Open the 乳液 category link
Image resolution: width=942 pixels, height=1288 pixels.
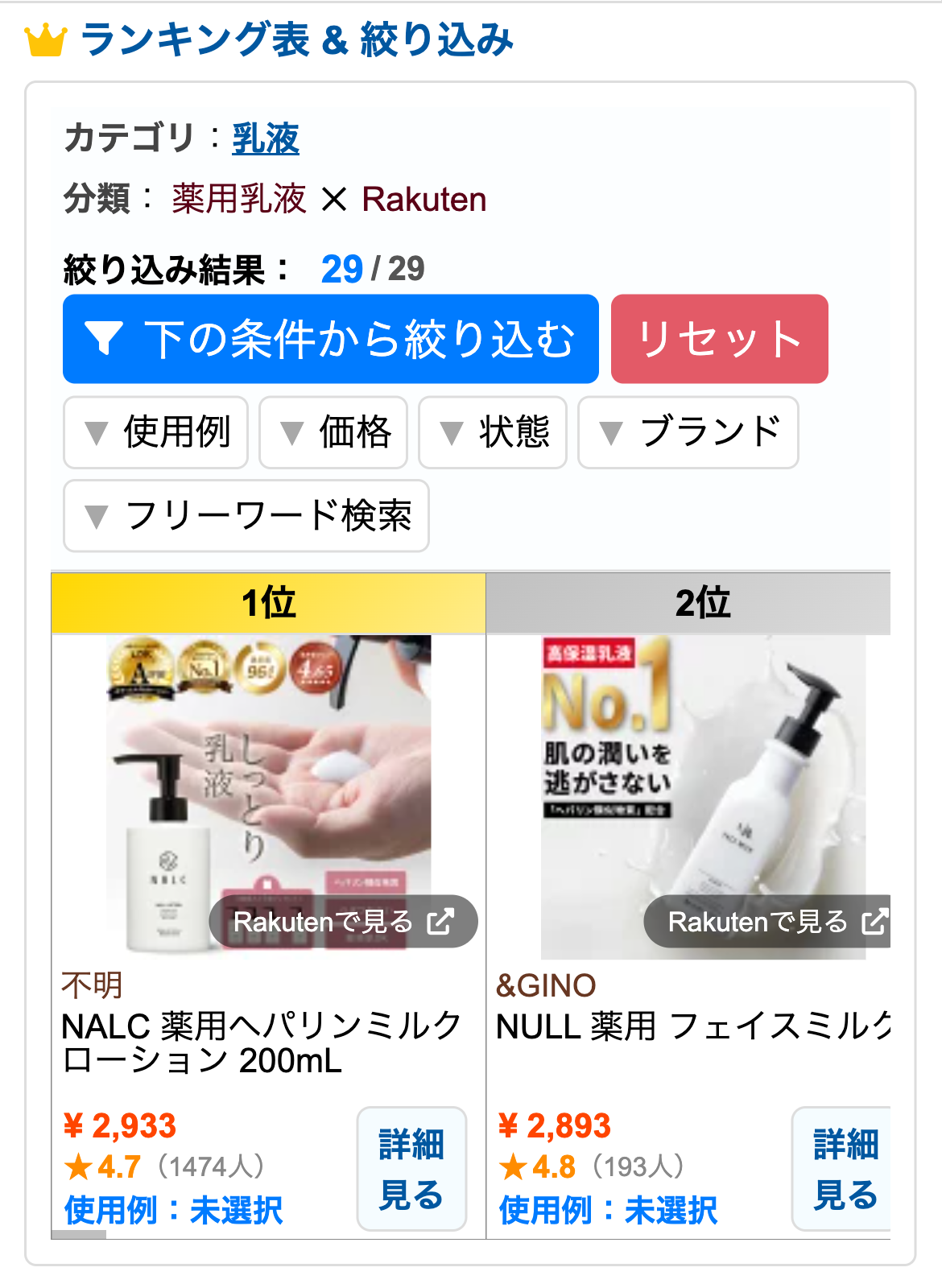(x=266, y=138)
